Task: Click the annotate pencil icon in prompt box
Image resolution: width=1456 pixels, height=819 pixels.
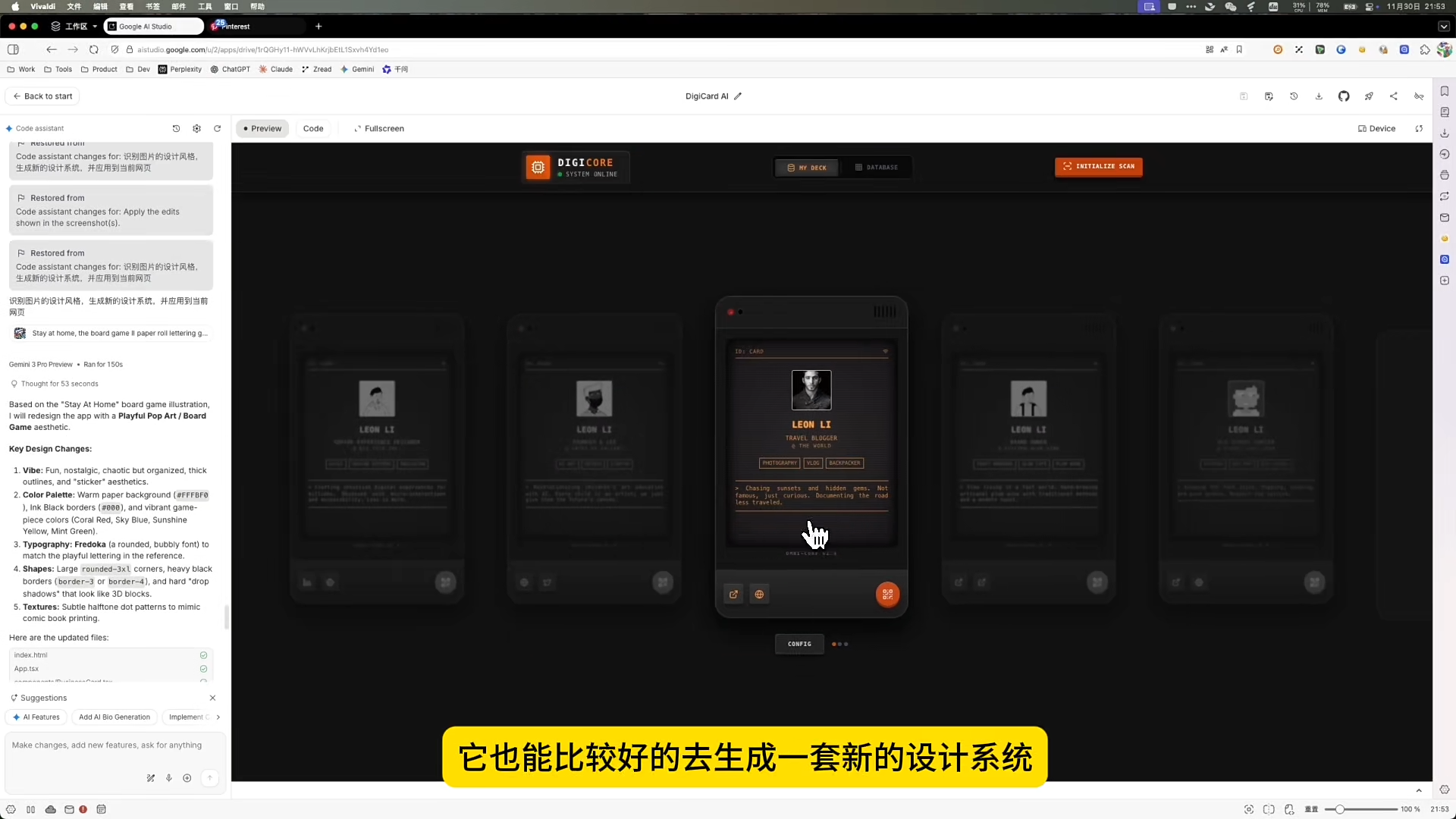Action: pyautogui.click(x=150, y=778)
